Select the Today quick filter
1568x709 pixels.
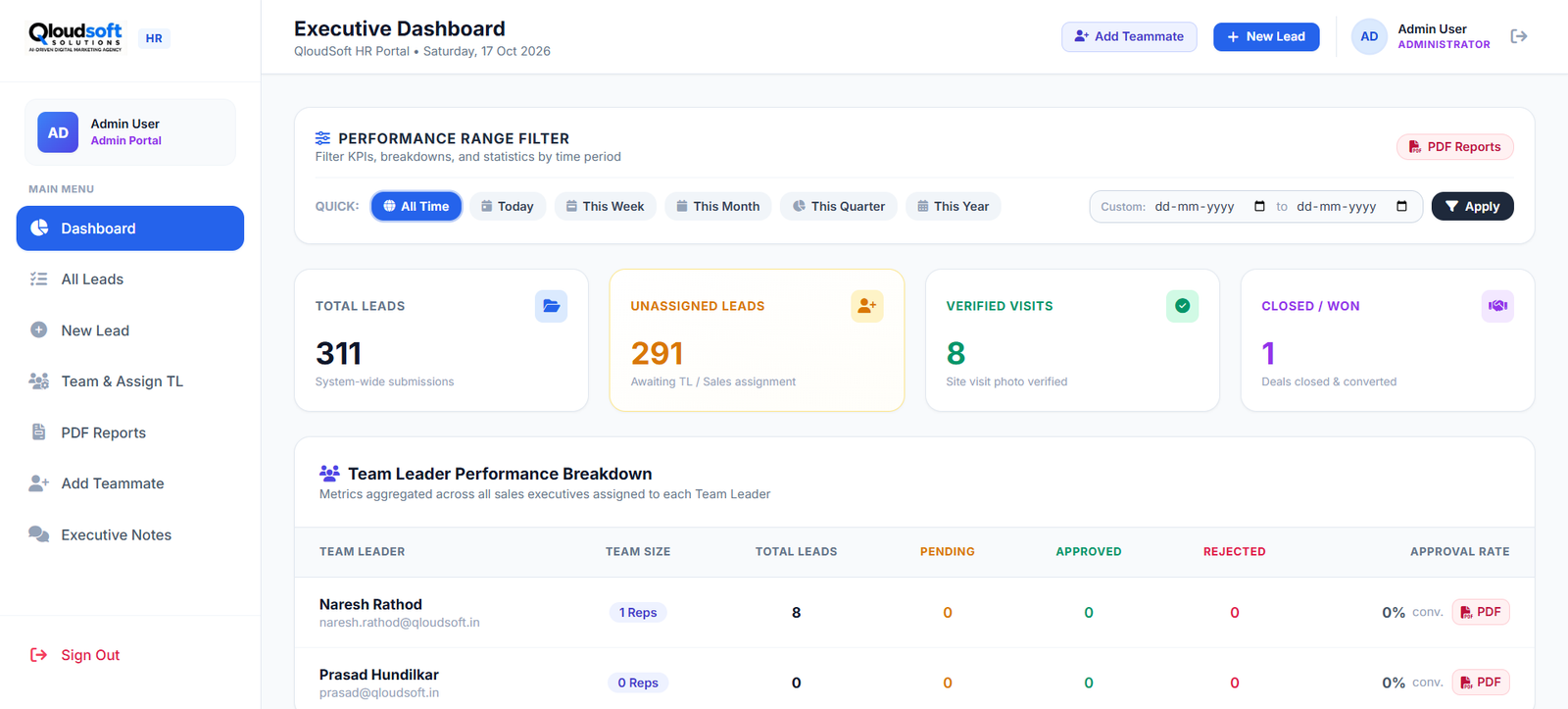[508, 206]
